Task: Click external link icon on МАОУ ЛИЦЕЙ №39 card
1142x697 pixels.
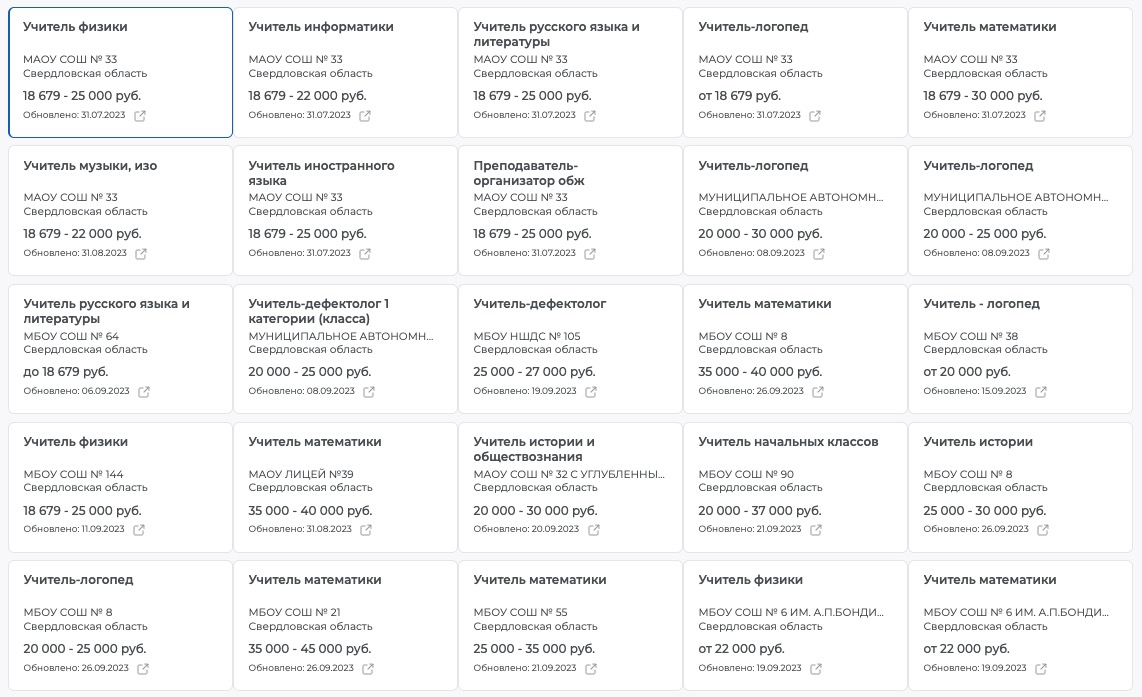Action: [366, 530]
